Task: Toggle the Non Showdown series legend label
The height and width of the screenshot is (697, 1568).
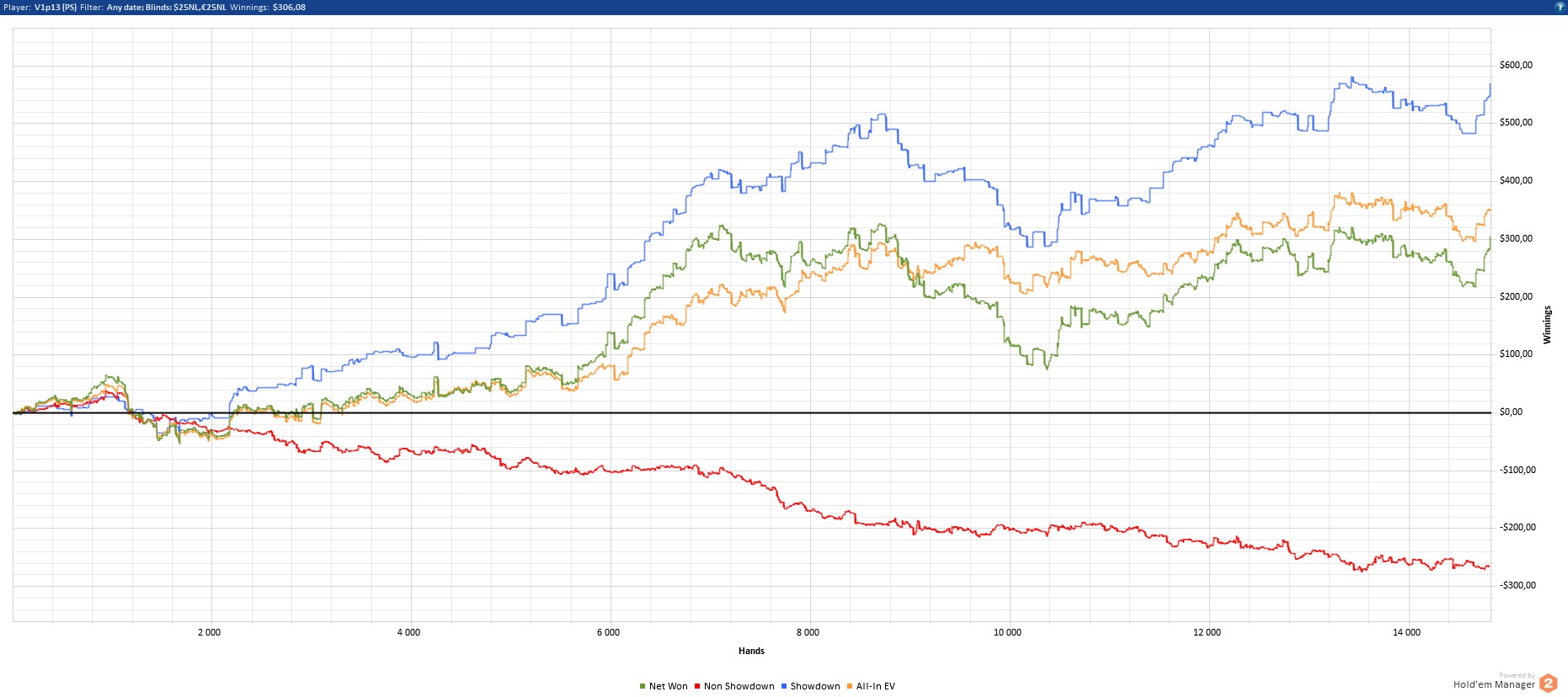Action: [739, 687]
